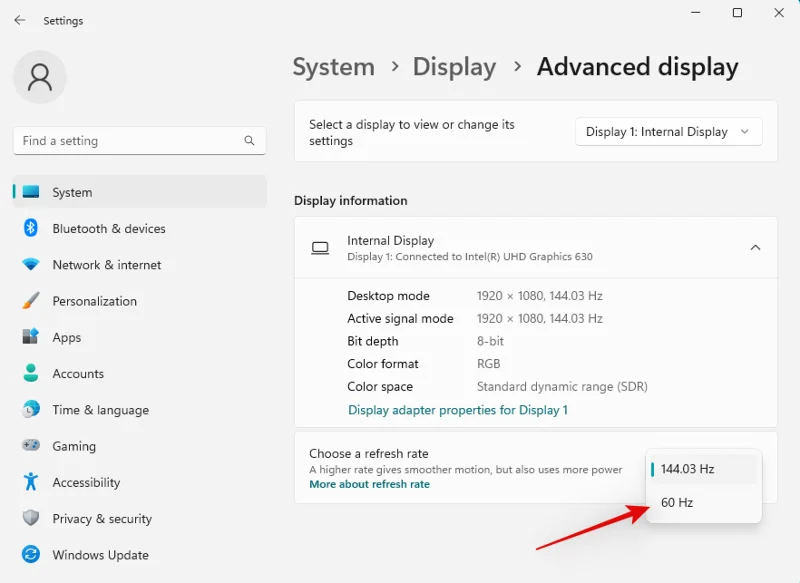Select the Accessibility figure icon

click(x=31, y=482)
